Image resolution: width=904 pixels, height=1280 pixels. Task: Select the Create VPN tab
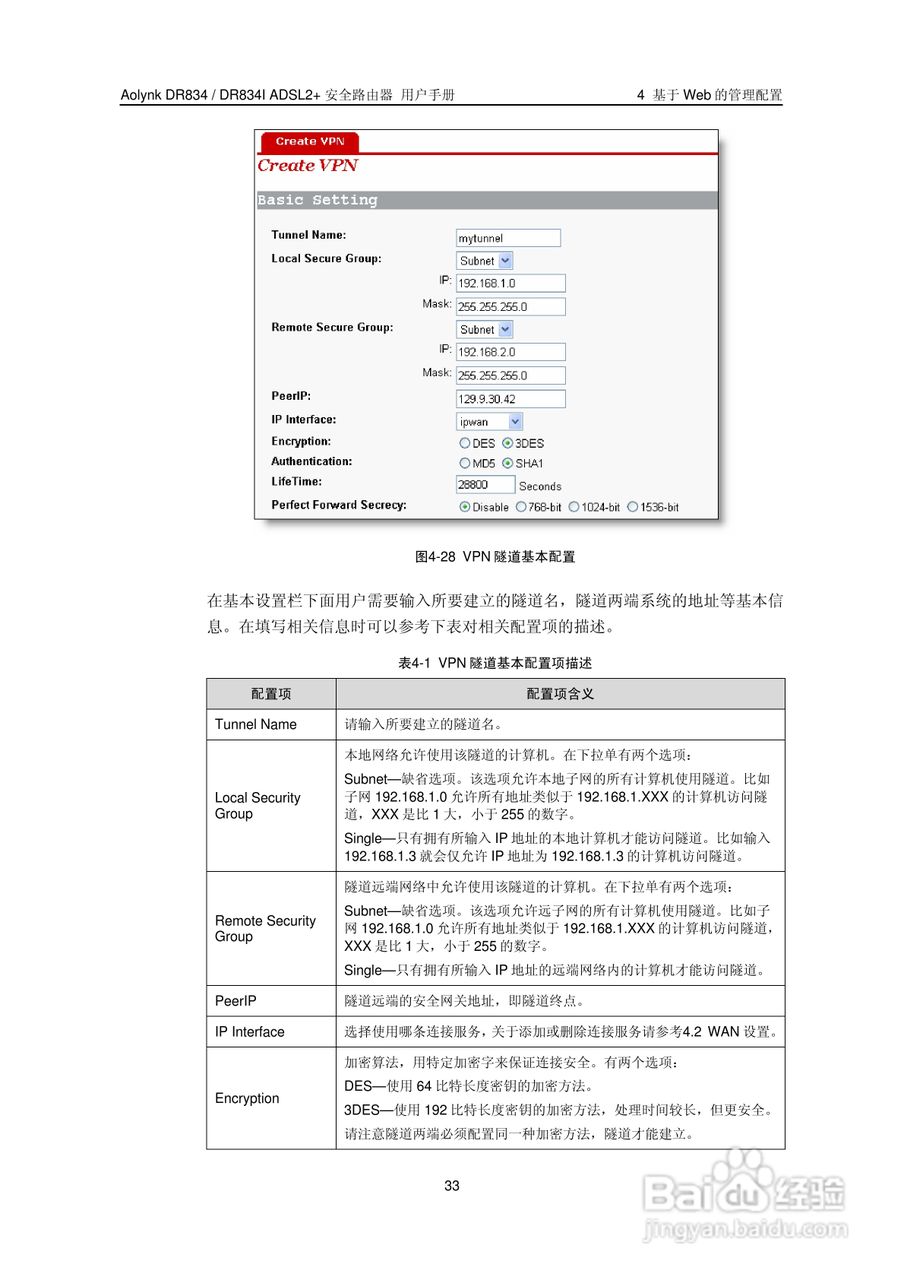click(x=308, y=142)
